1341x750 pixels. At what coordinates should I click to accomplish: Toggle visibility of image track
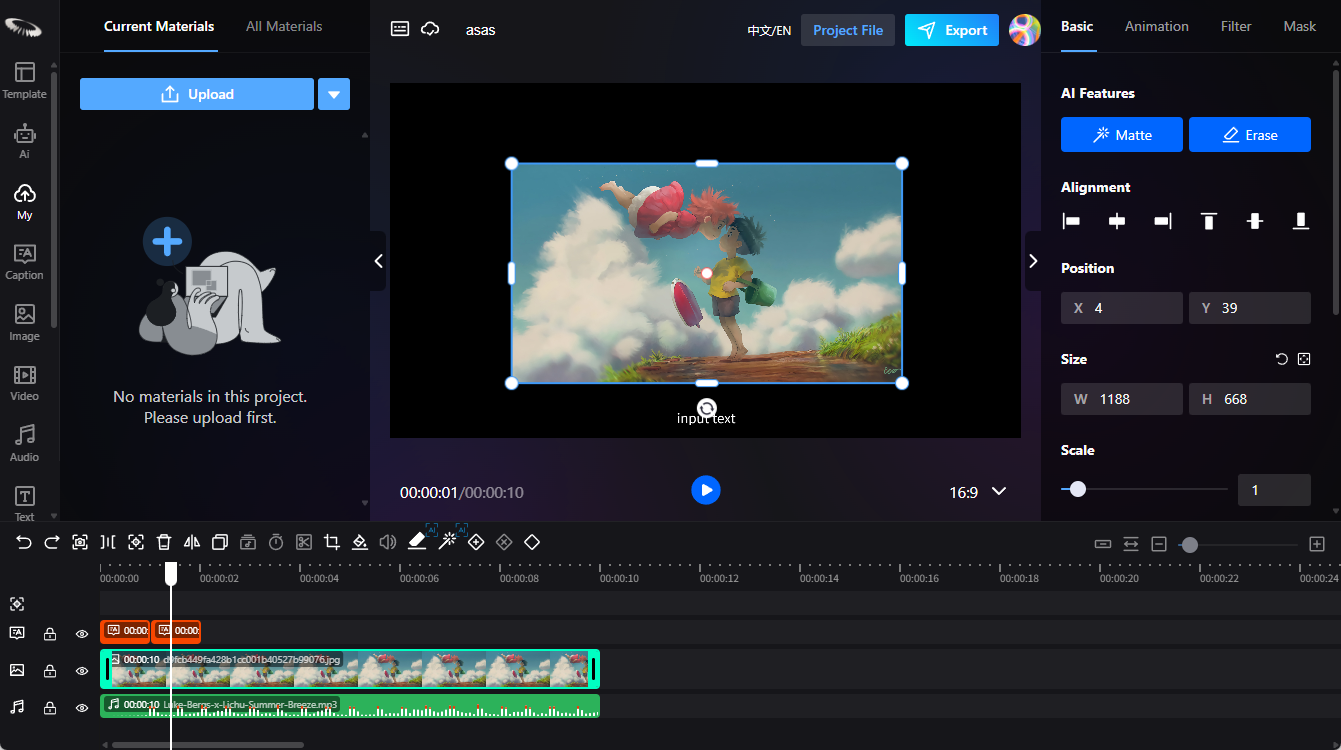tap(82, 670)
